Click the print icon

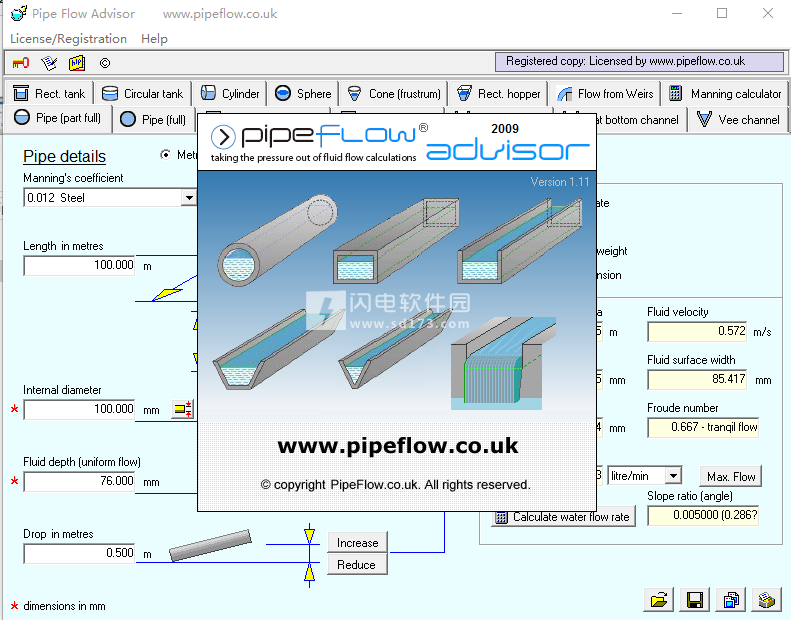pos(767,600)
